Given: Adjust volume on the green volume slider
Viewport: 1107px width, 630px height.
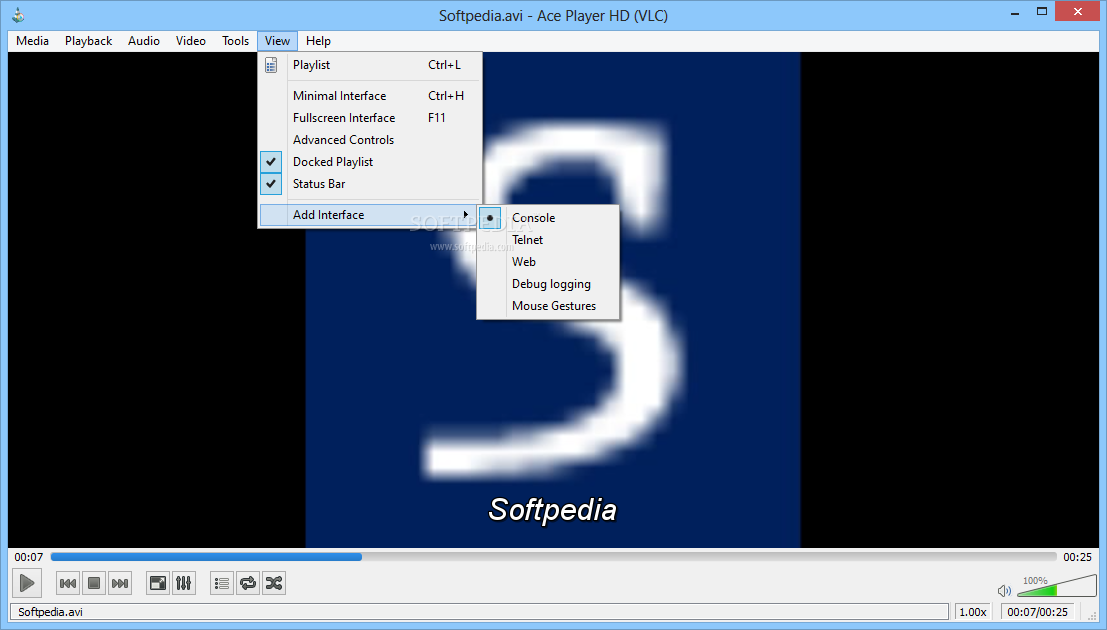Looking at the screenshot, I should pyautogui.click(x=1057, y=586).
